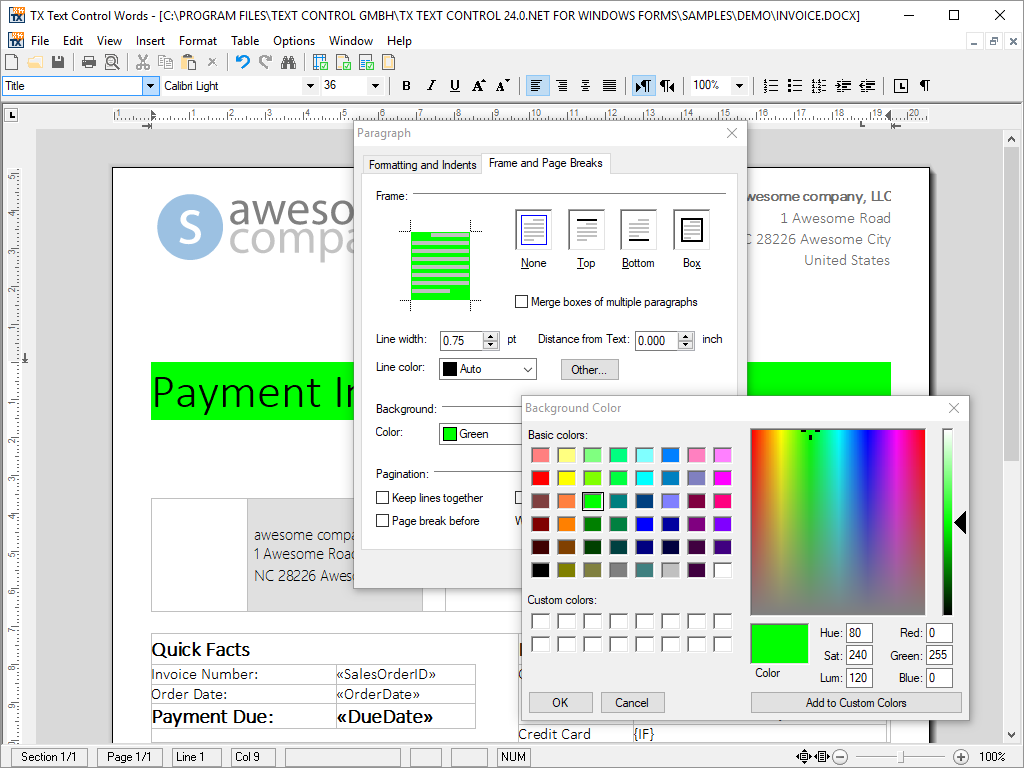
Task: Click the numbered list icon
Action: (771, 86)
